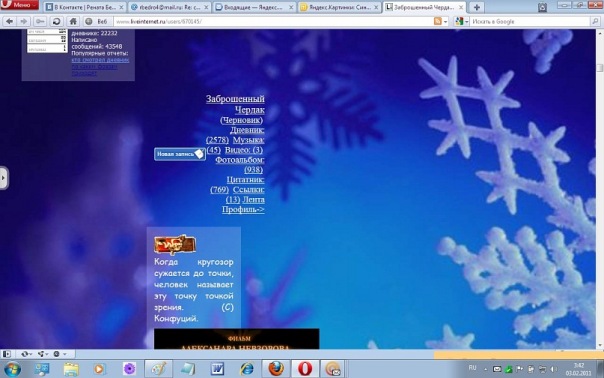This screenshot has width=604, height=378.
Task: Open the Opera Меню button
Action: (x=19, y=5)
